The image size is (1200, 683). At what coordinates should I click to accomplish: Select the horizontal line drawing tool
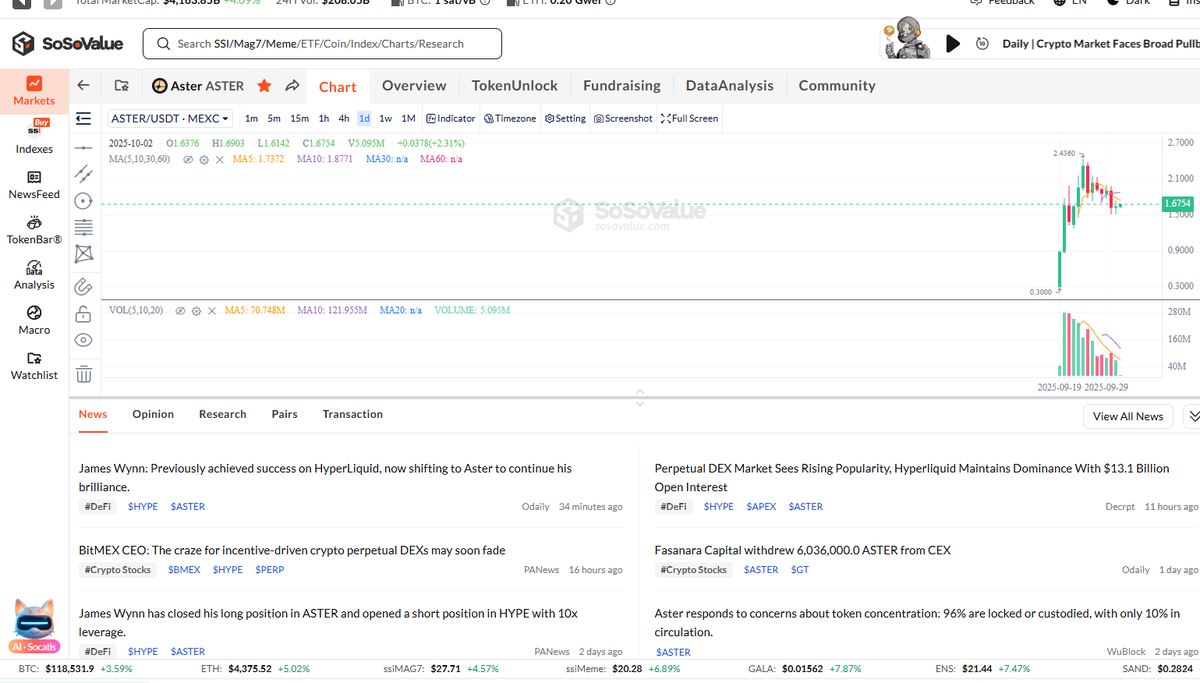click(84, 147)
